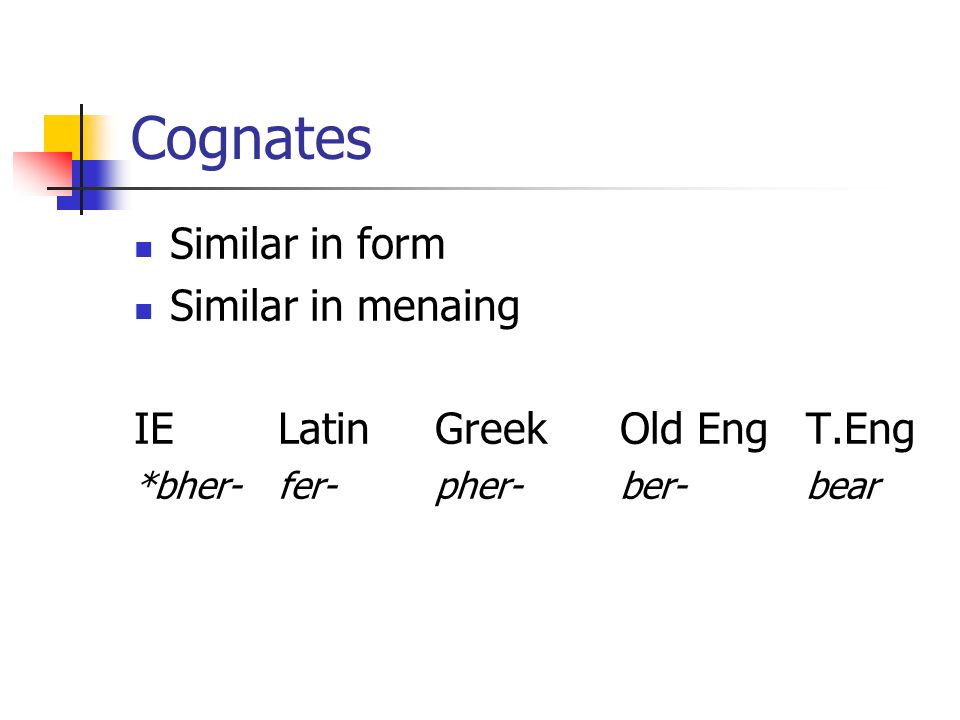The height and width of the screenshot is (720, 960).
Task: Click the Greek form pher-
Action: (479, 488)
